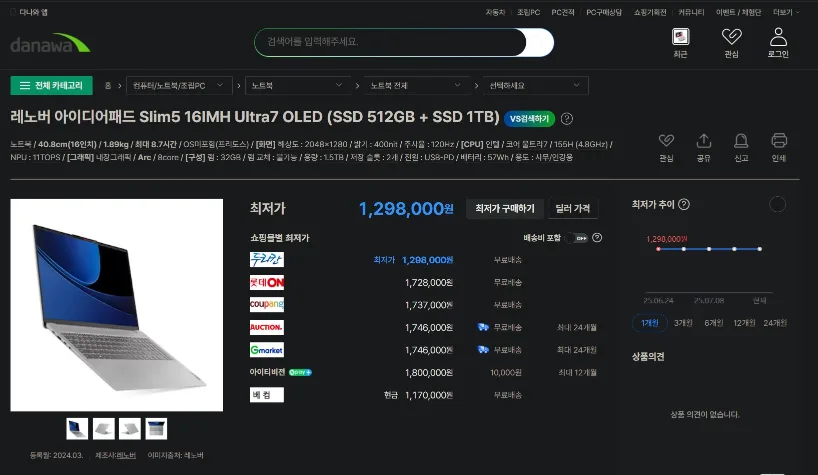Open 커뮤니티 in the top menu
Image resolution: width=818 pixels, height=475 pixels.
691,12
